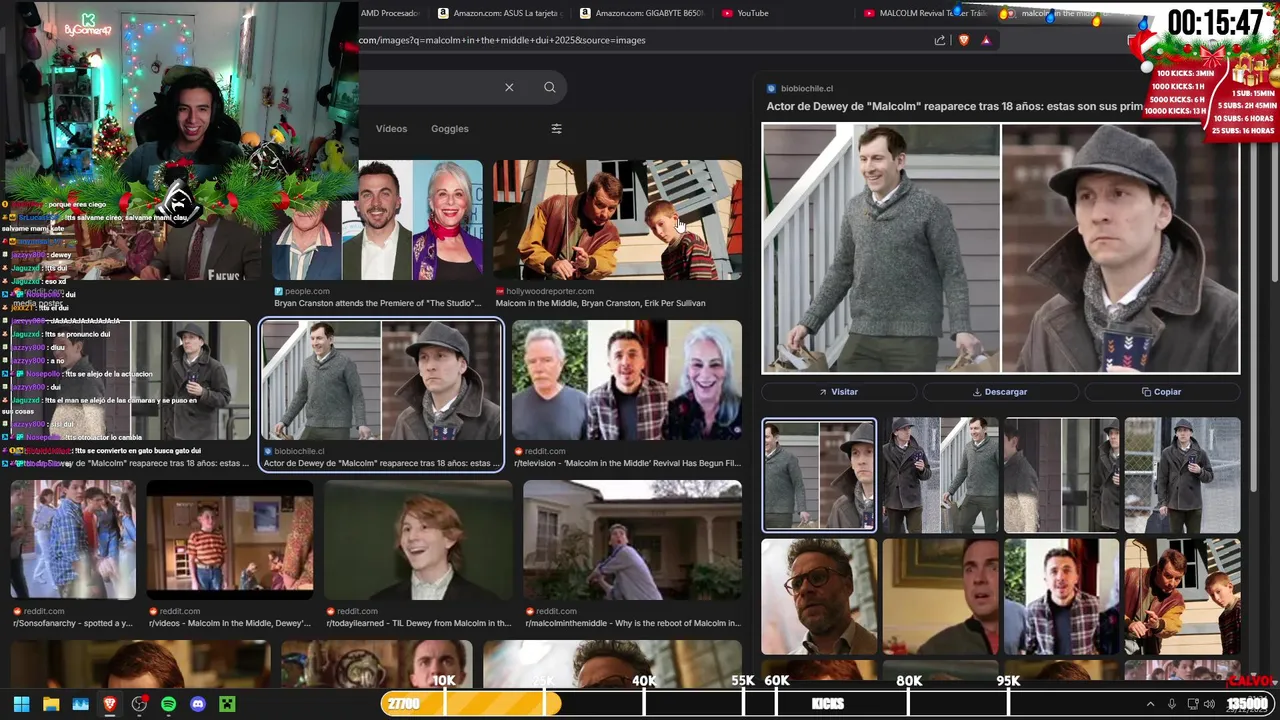Click the large Dewey preview image
The height and width of the screenshot is (720, 1280).
coord(1000,248)
